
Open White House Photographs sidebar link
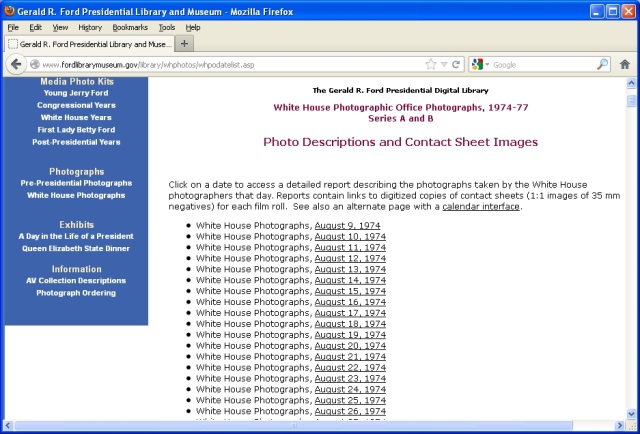point(76,195)
